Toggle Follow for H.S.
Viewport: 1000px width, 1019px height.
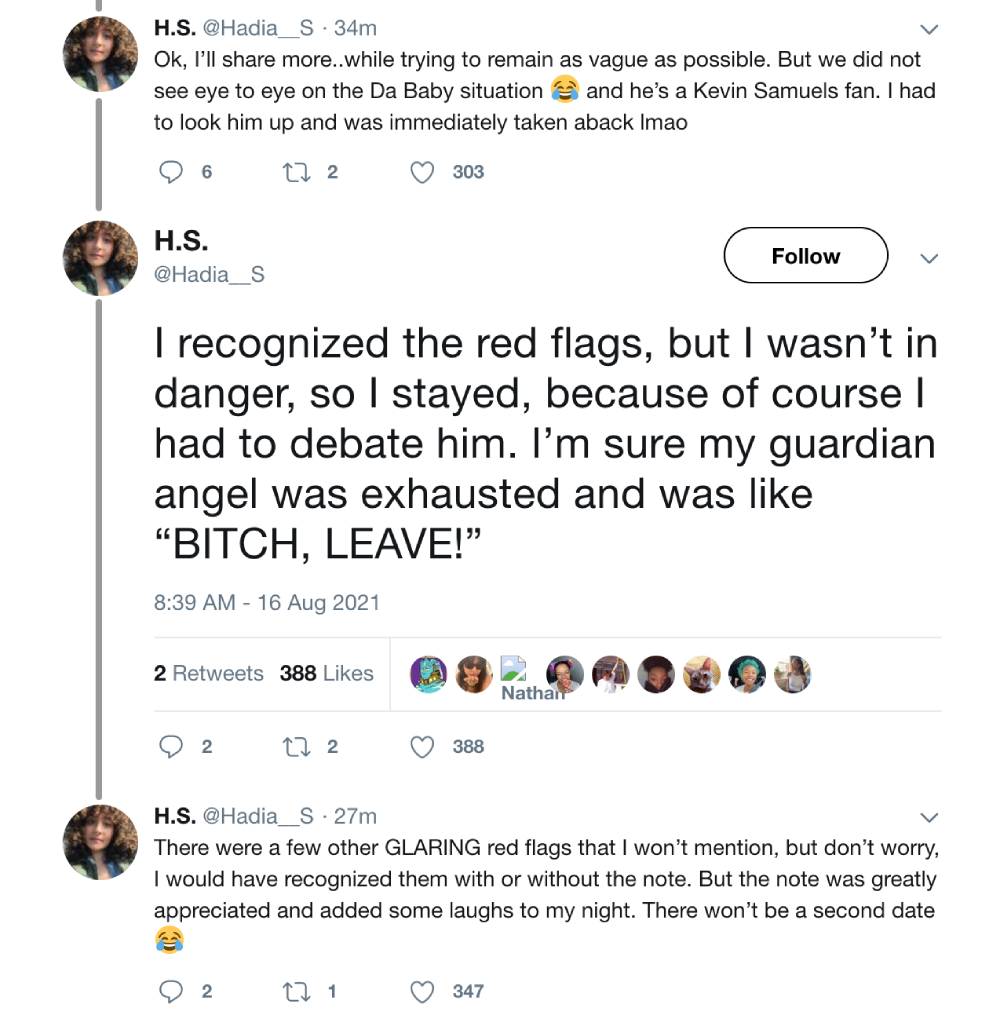click(x=805, y=256)
